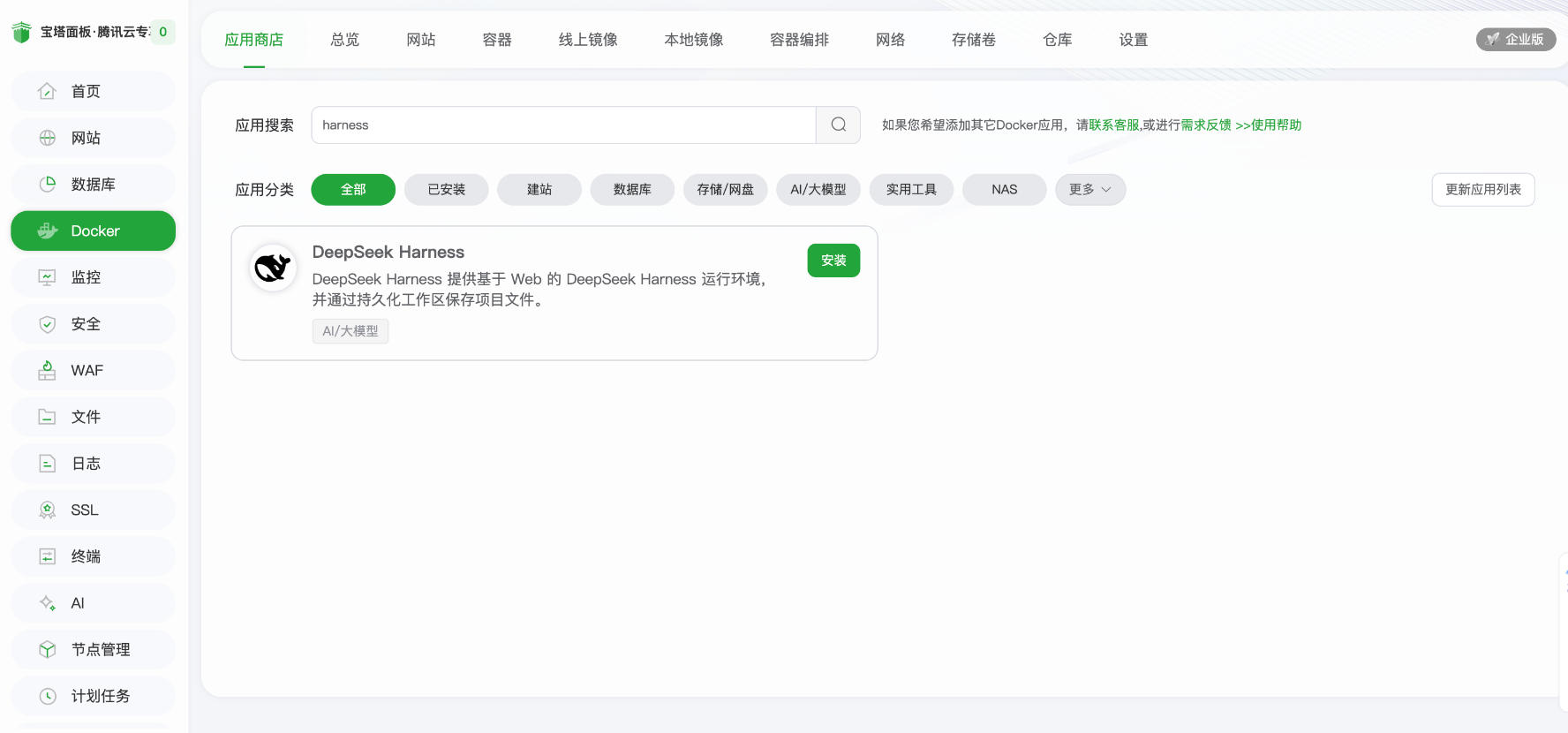Click the WAF firewall sidebar icon
Viewport: 1568px width, 733px height.
[x=48, y=370]
